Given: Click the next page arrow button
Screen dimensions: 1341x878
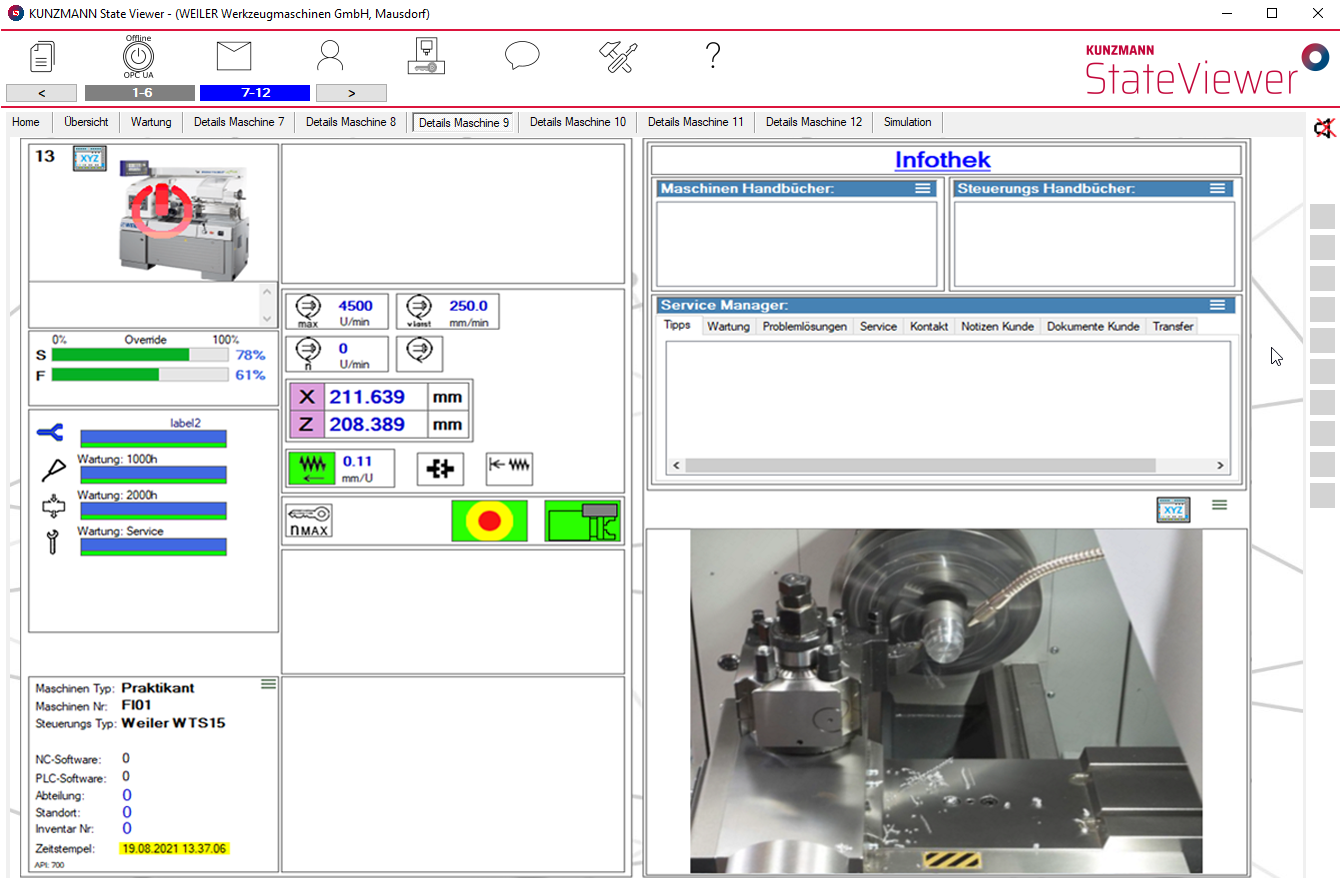Looking at the screenshot, I should pos(351,93).
